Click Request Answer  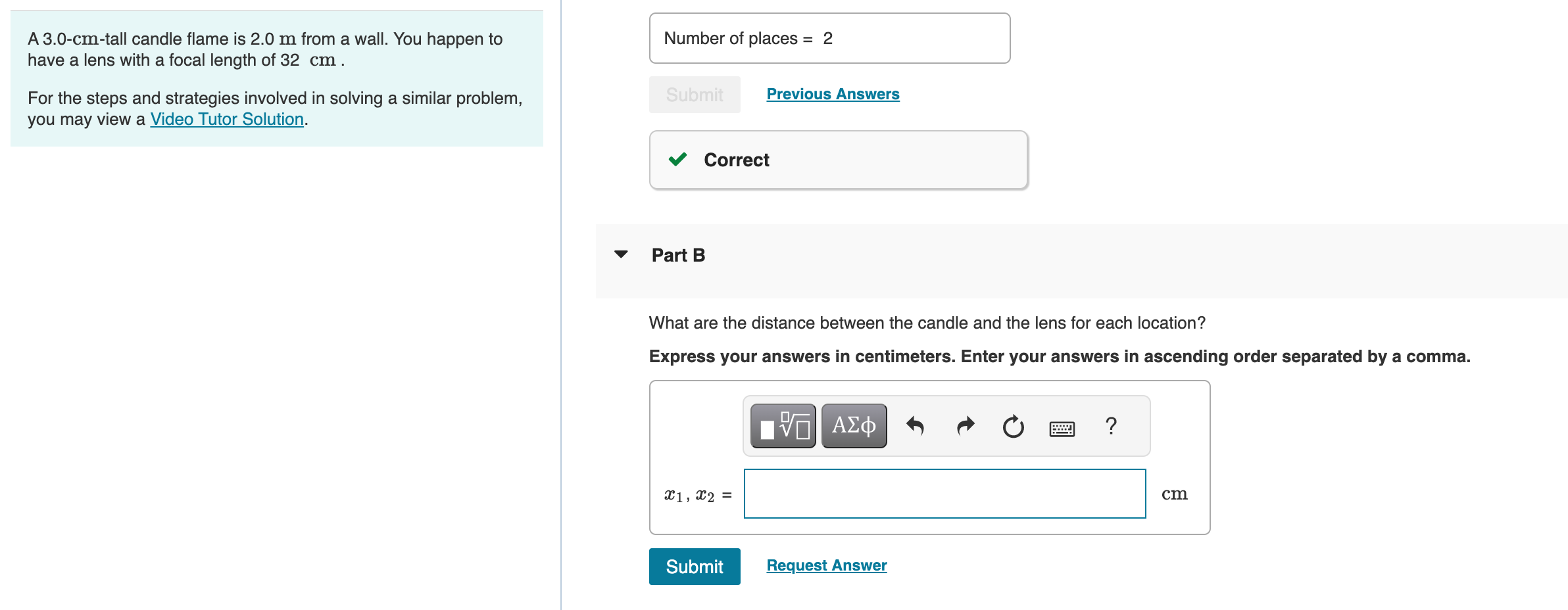coord(826,565)
